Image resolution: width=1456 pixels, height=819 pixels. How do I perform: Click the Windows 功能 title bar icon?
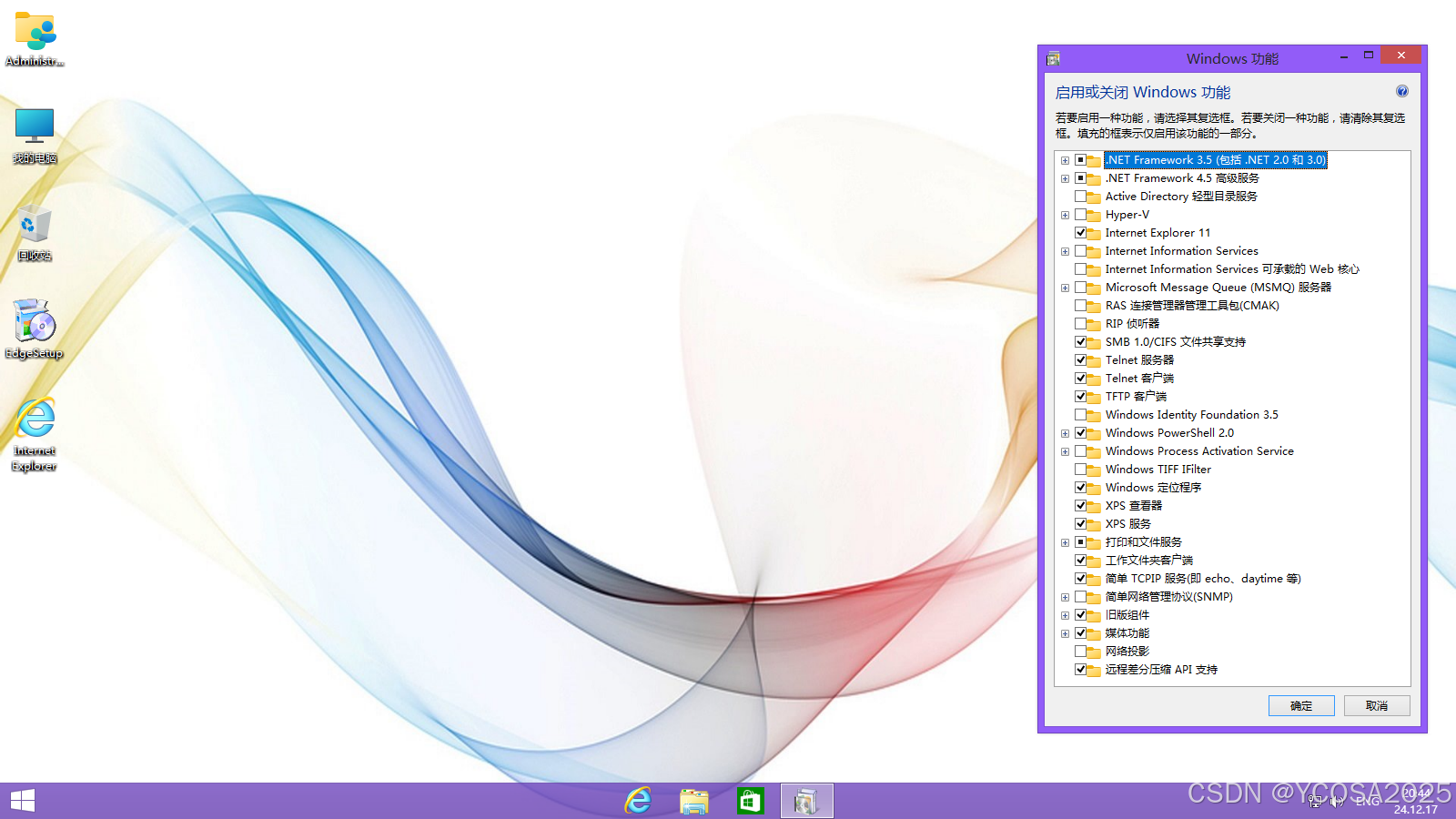[1053, 58]
